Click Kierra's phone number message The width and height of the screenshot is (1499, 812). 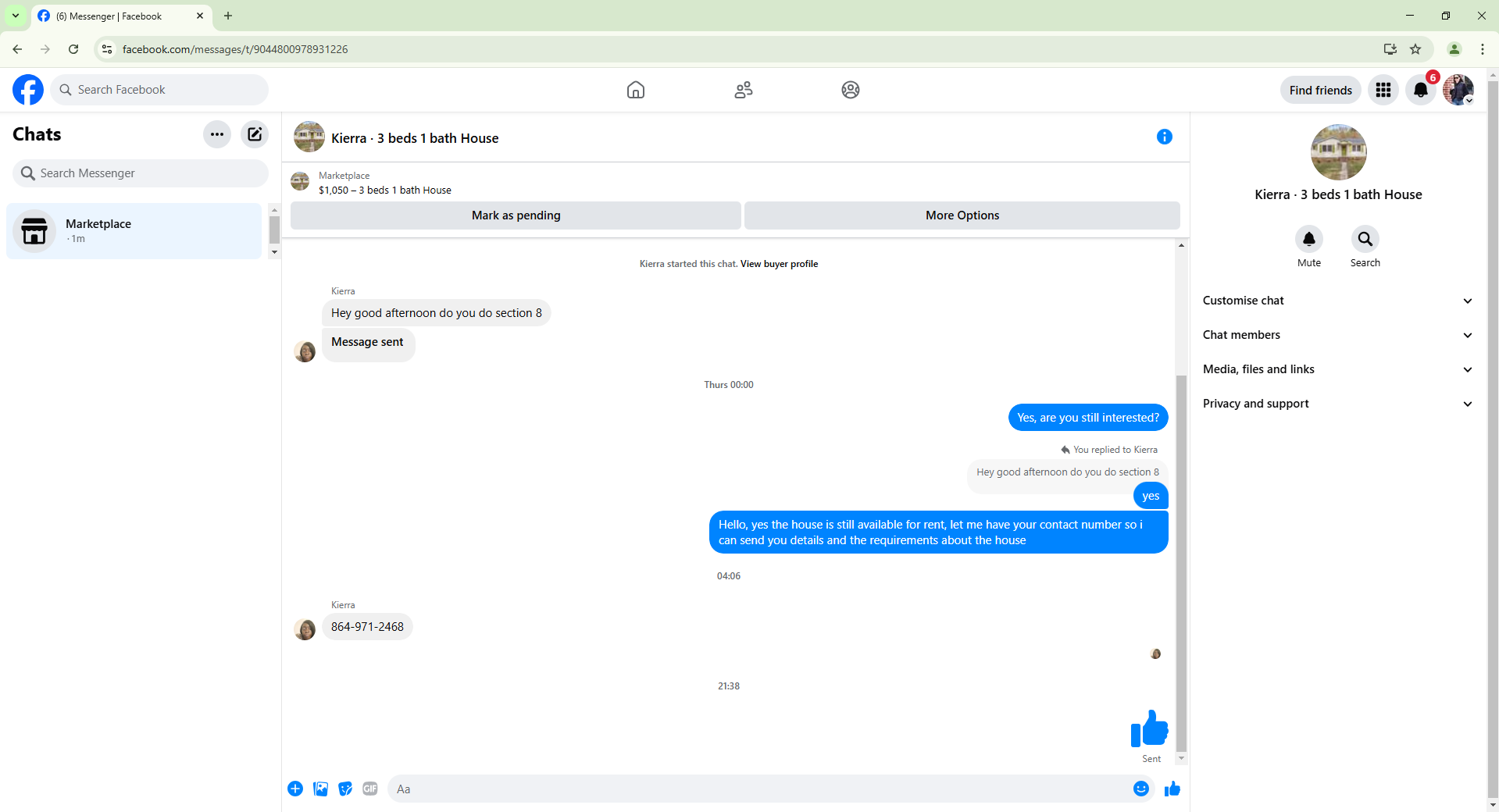tap(367, 627)
